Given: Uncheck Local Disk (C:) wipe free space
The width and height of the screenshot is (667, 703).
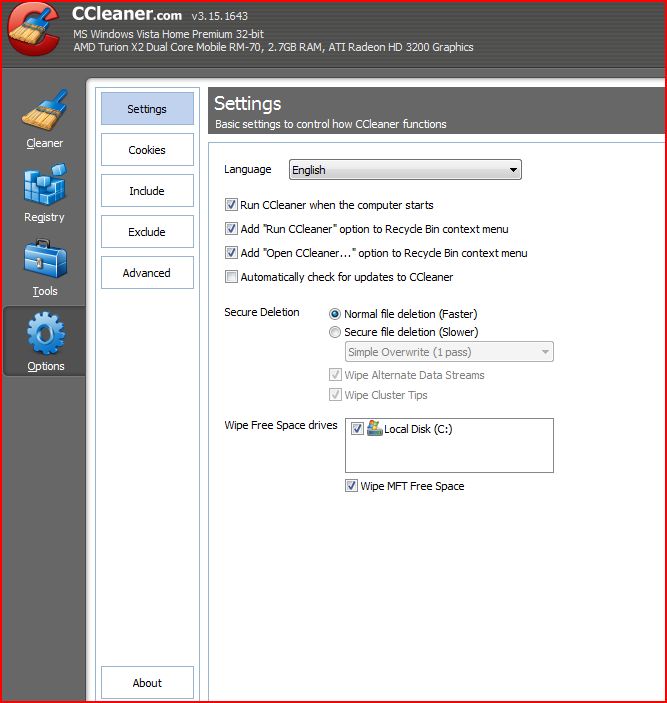Looking at the screenshot, I should 357,429.
